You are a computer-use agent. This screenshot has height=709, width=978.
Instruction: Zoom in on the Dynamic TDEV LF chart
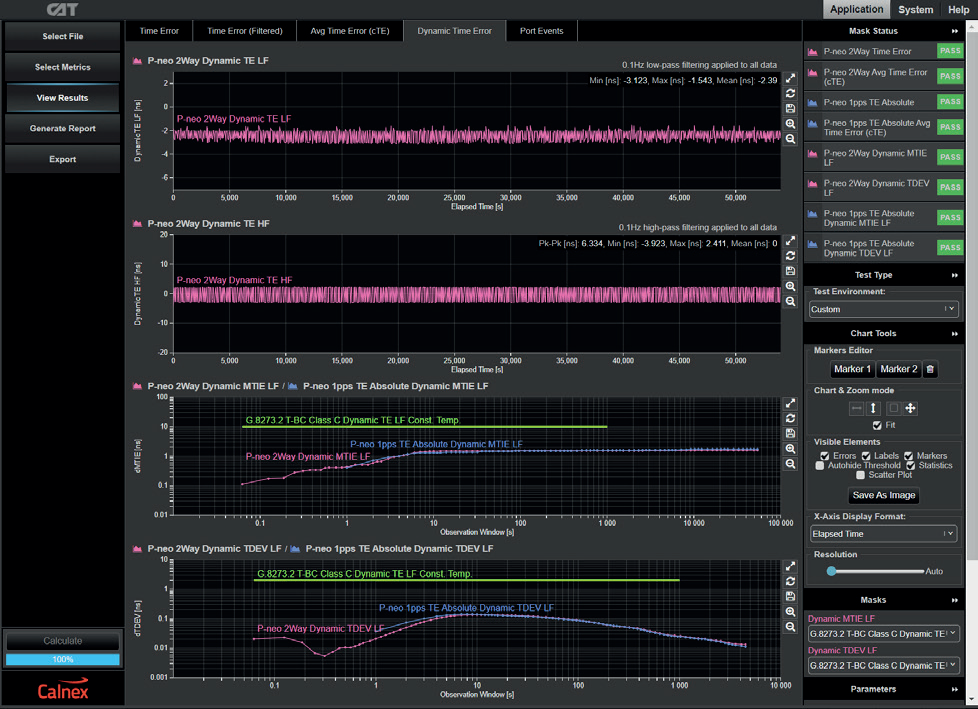790,612
